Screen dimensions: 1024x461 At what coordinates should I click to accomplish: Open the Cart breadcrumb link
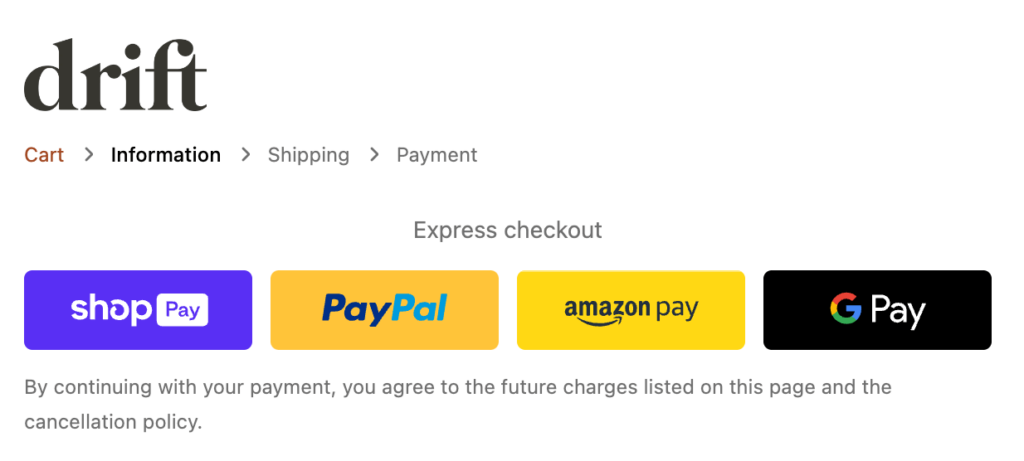point(44,155)
